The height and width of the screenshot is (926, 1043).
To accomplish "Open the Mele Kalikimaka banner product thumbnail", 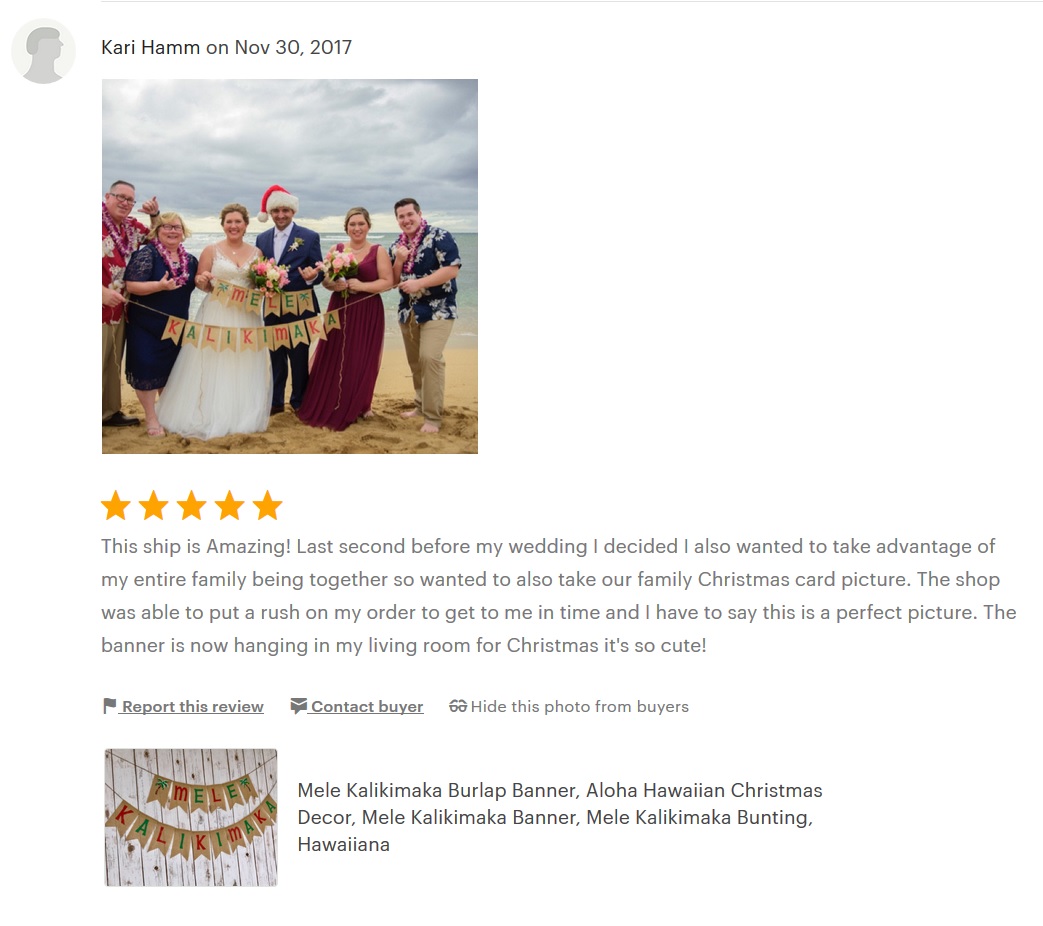I will pyautogui.click(x=191, y=818).
